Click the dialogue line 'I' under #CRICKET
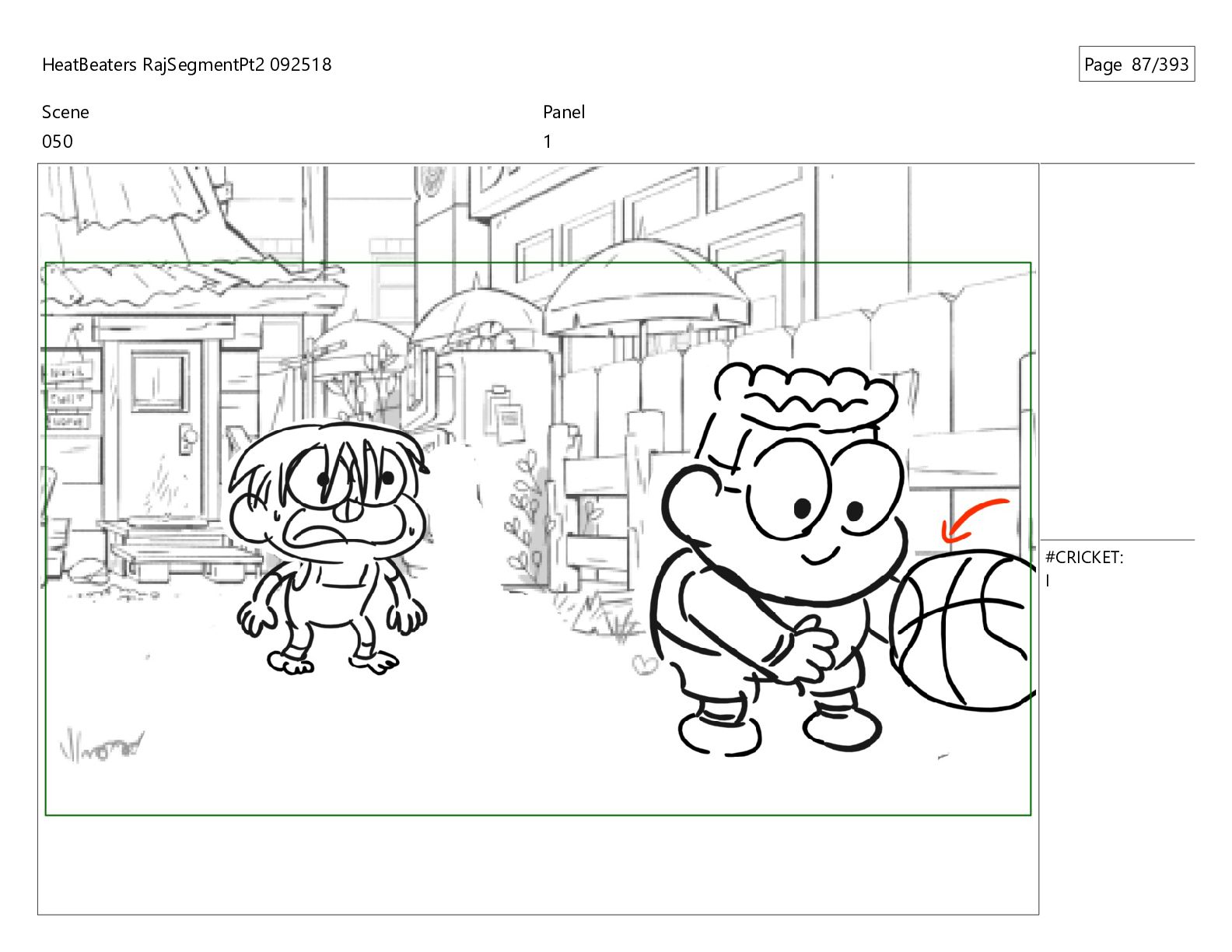Image resolution: width=1232 pixels, height=952 pixels. 1048,581
